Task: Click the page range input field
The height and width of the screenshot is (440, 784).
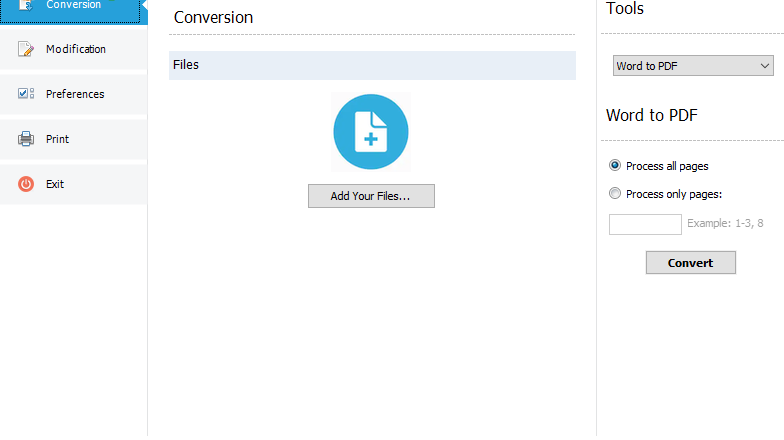Action: pos(645,224)
